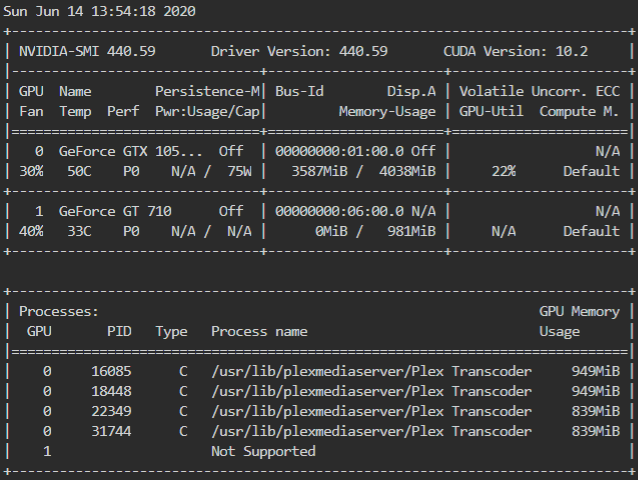
Task: Click bus ID 00000000:06:00.0
Action: (339, 211)
